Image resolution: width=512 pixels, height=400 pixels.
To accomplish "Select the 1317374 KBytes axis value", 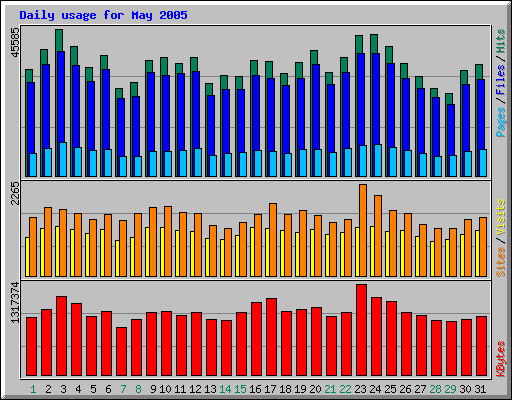I will 15,303.
